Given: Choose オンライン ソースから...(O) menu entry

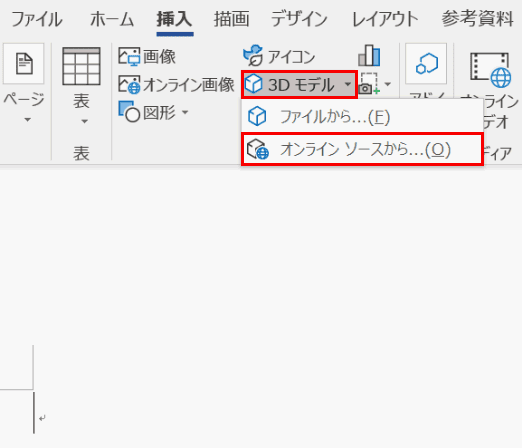Looking at the screenshot, I should (362, 149).
